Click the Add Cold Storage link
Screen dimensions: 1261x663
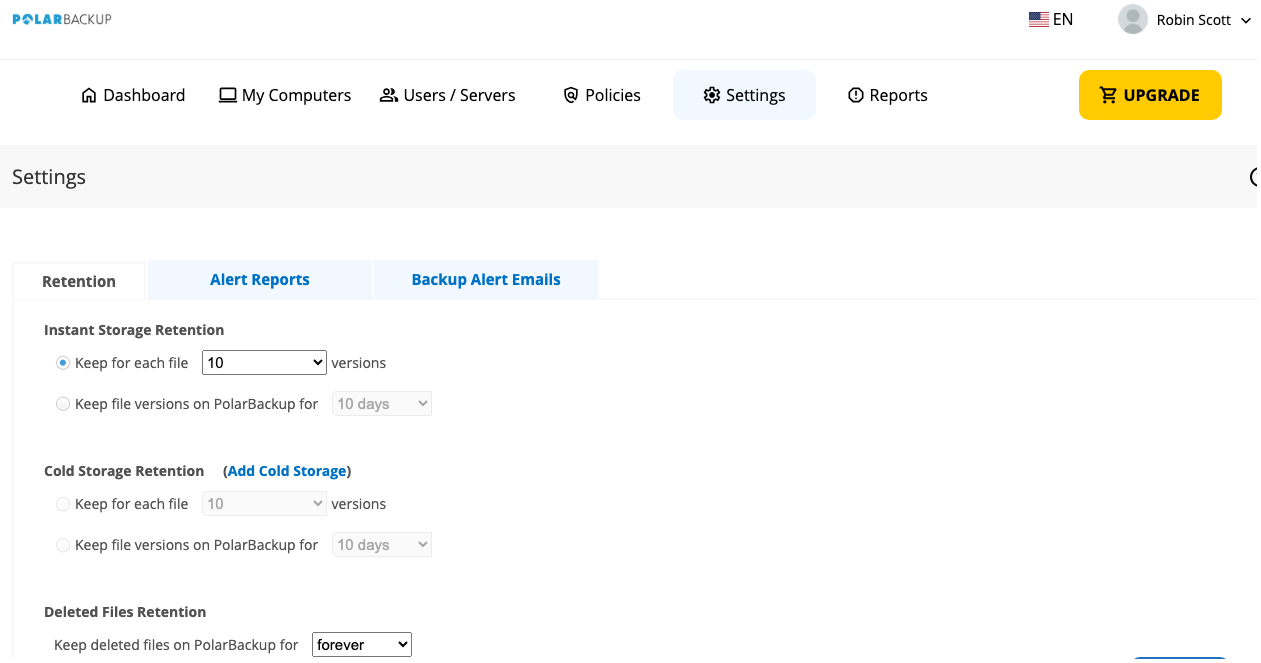coord(287,471)
